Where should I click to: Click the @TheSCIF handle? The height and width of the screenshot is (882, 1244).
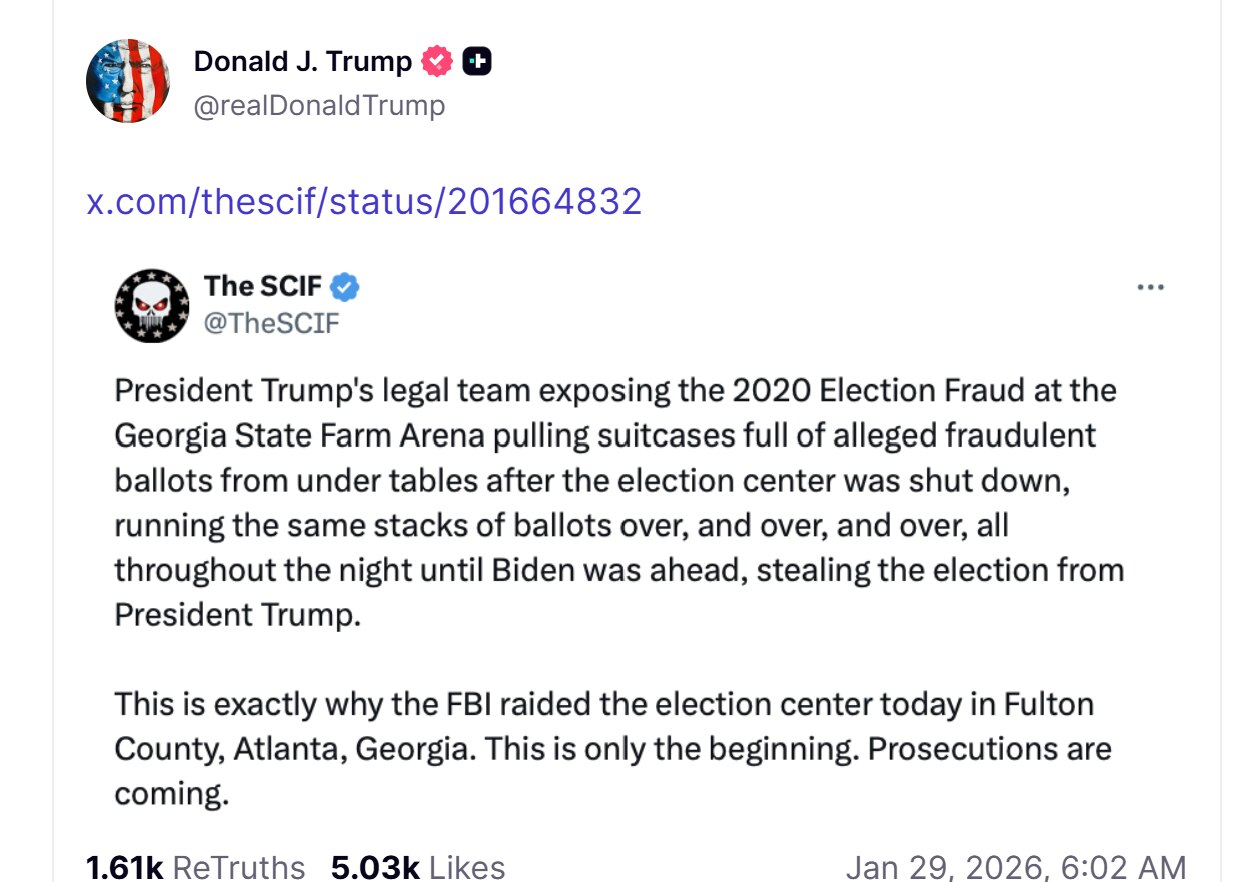tap(272, 323)
